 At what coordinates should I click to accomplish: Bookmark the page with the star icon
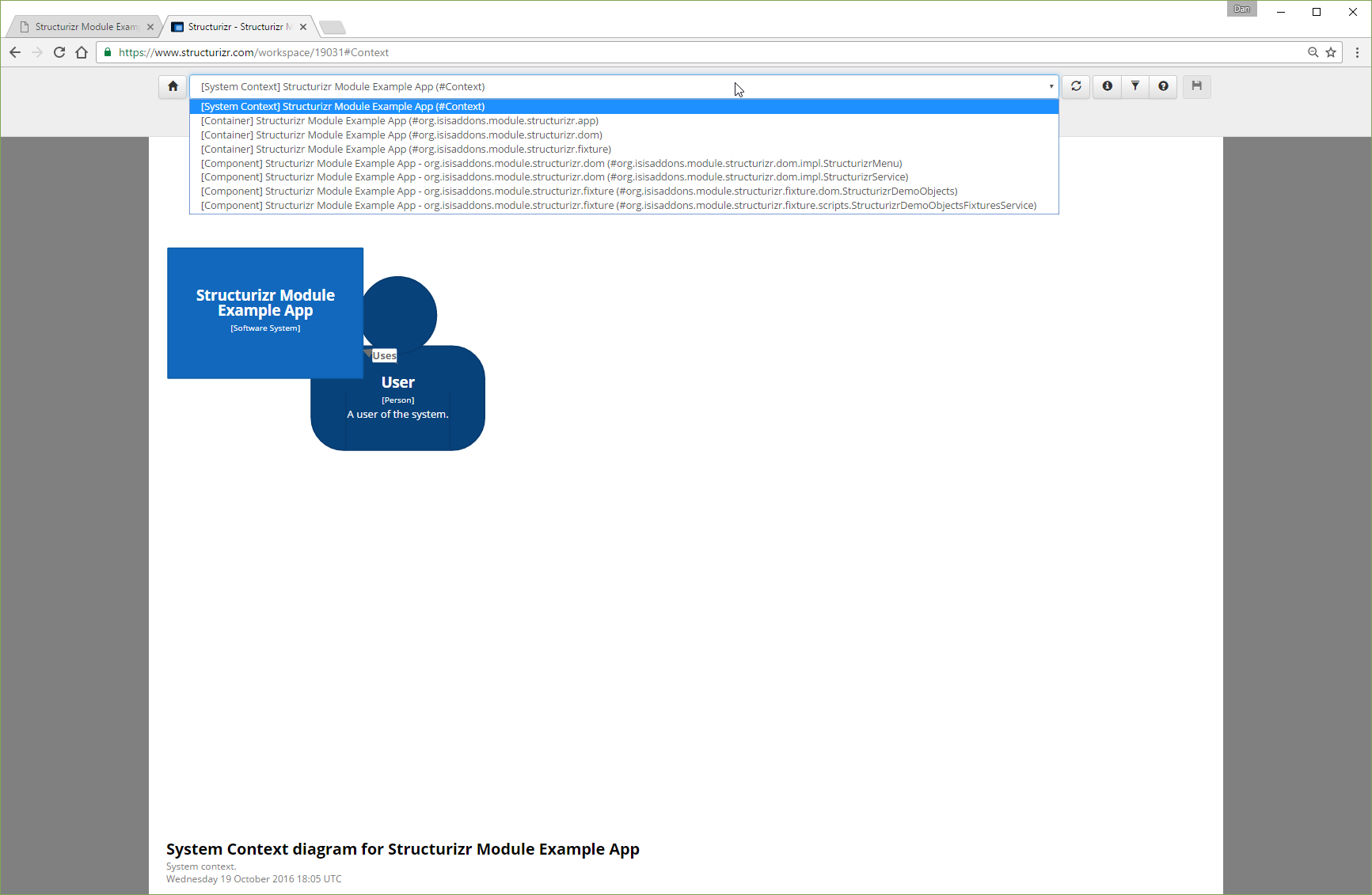(x=1331, y=52)
